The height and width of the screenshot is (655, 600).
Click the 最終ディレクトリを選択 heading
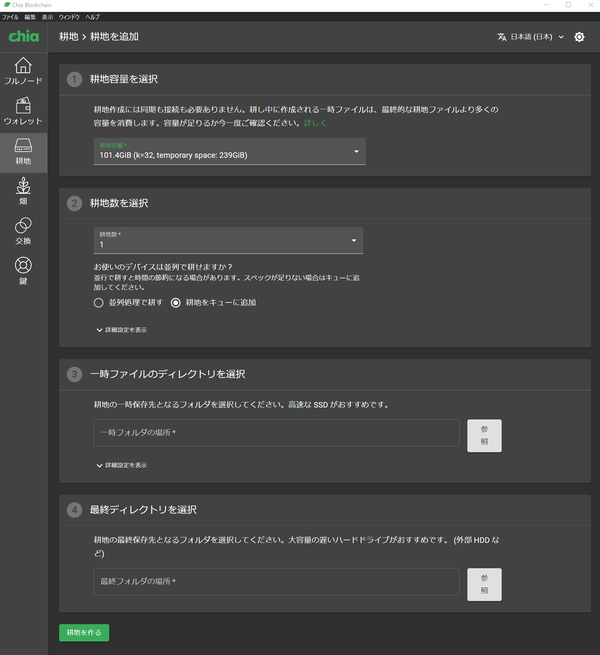(143, 510)
